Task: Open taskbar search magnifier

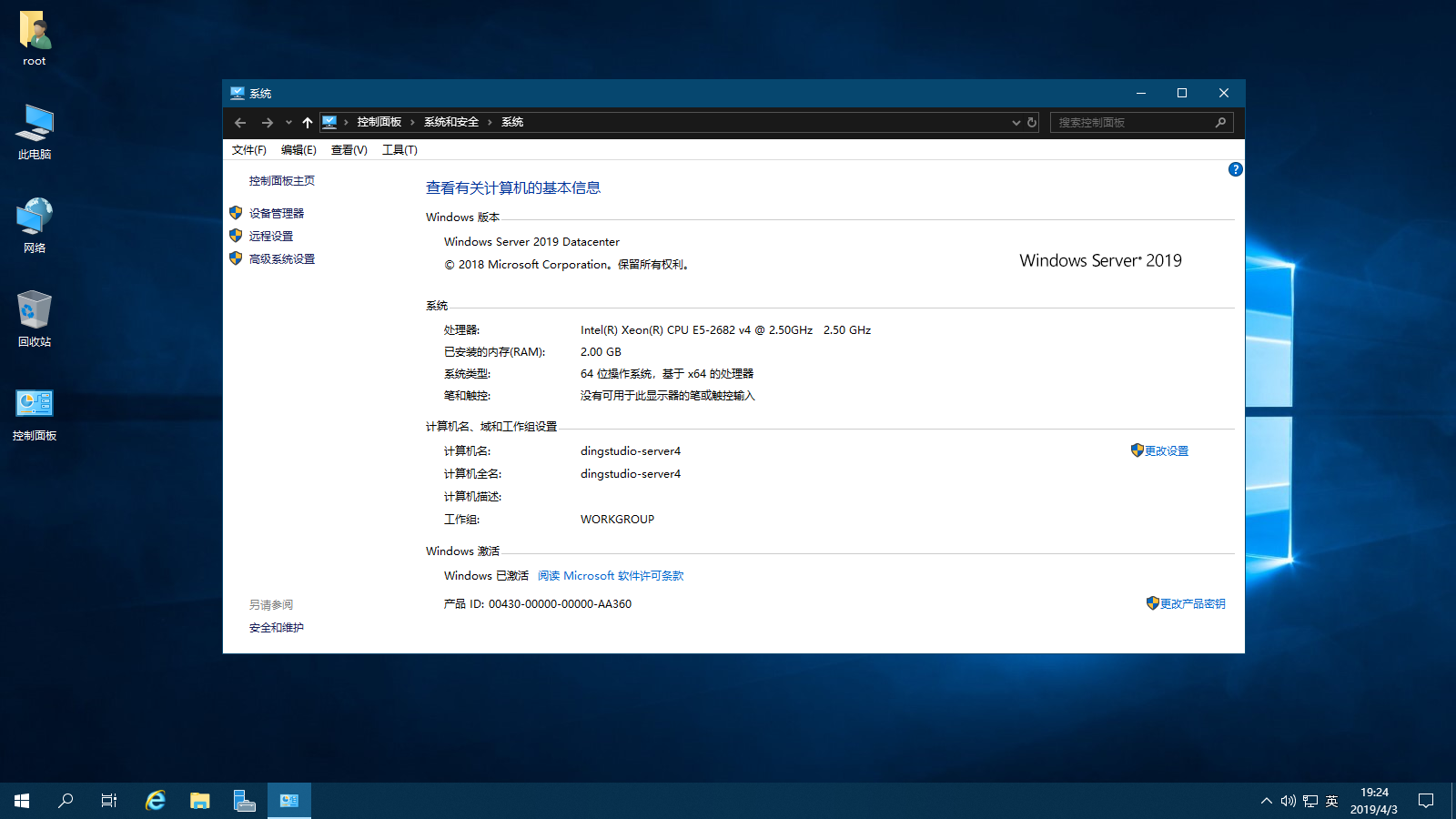Action: pos(66,801)
